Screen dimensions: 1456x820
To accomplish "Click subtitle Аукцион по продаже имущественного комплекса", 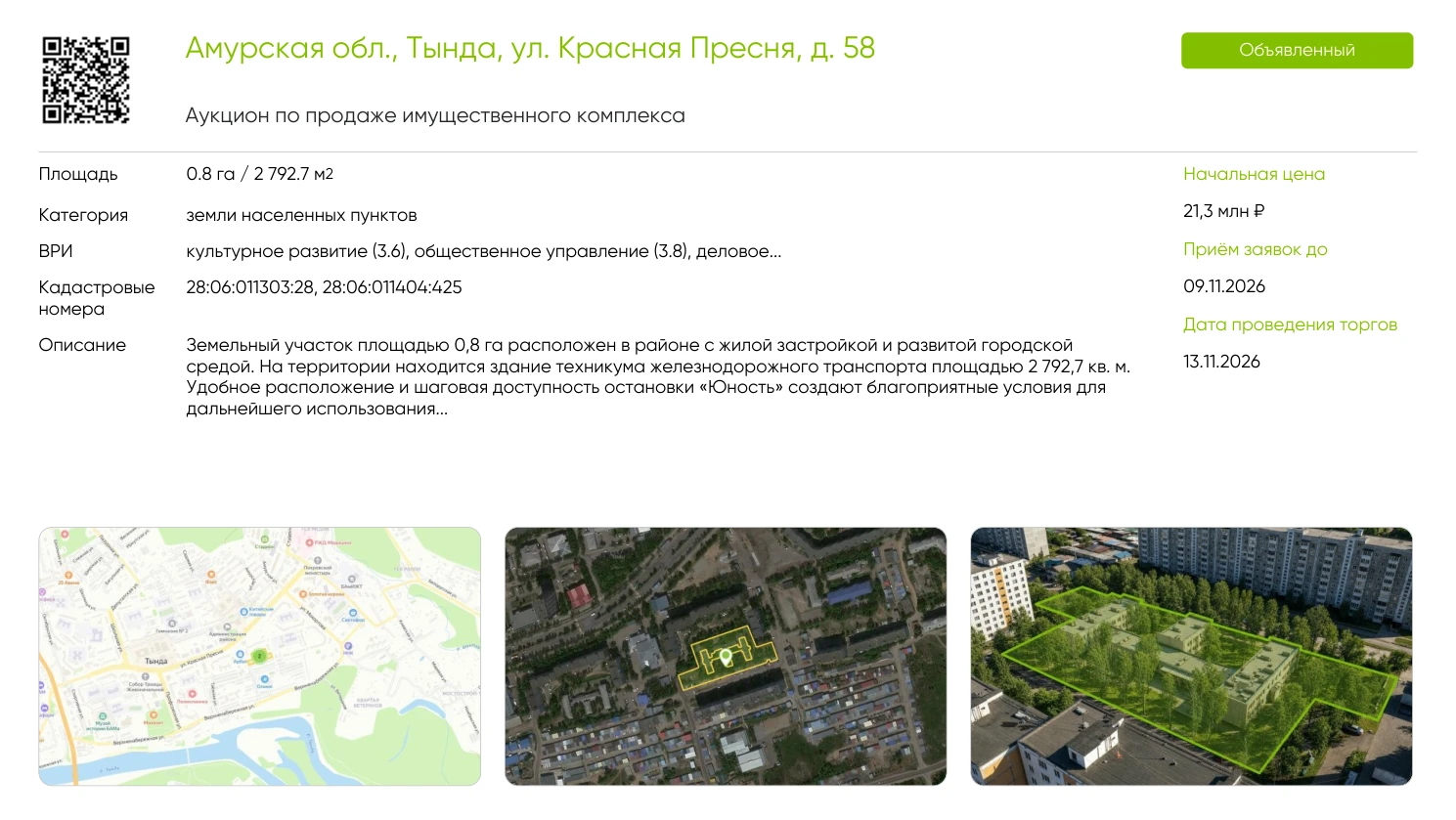I will click(435, 115).
